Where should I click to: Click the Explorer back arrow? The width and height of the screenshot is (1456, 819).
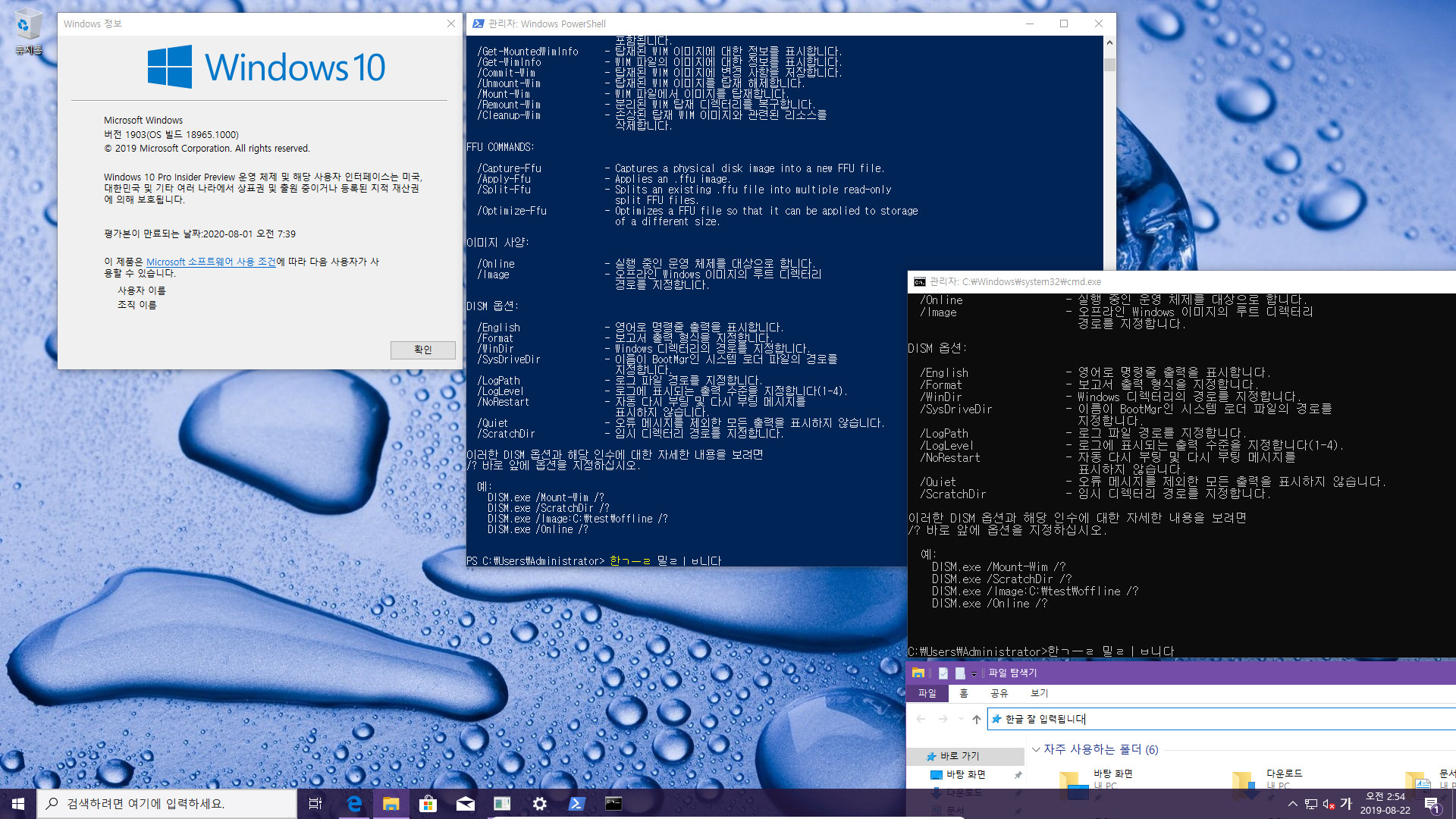coord(921,719)
